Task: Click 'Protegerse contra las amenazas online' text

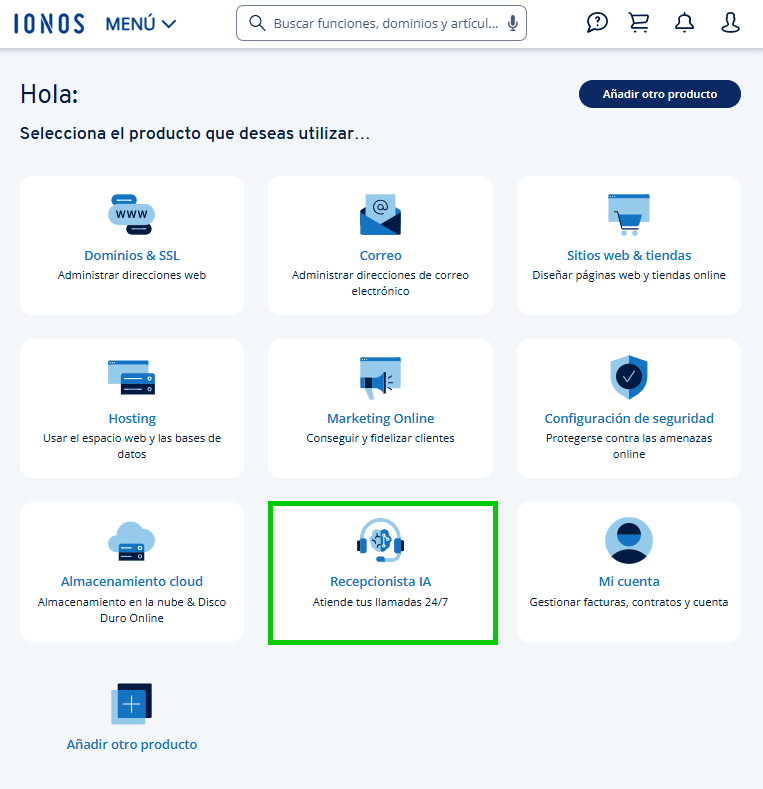Action: click(629, 446)
